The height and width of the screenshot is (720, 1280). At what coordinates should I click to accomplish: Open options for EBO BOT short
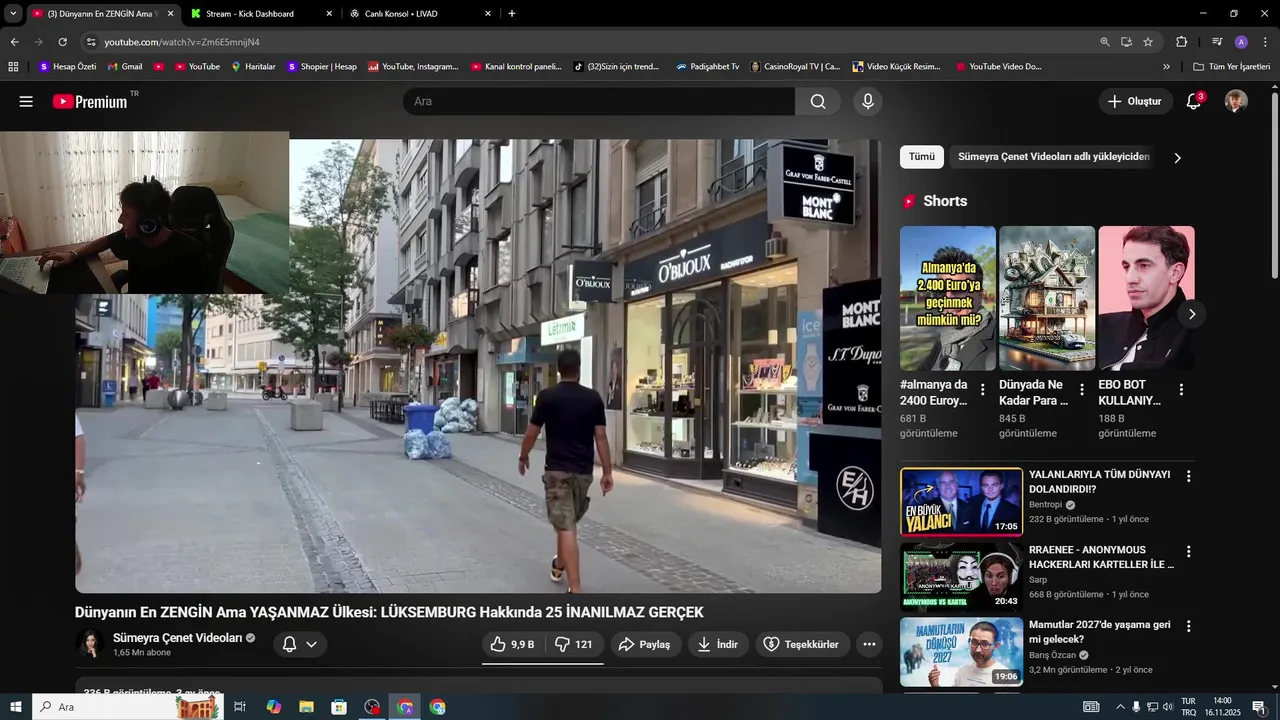1181,390
